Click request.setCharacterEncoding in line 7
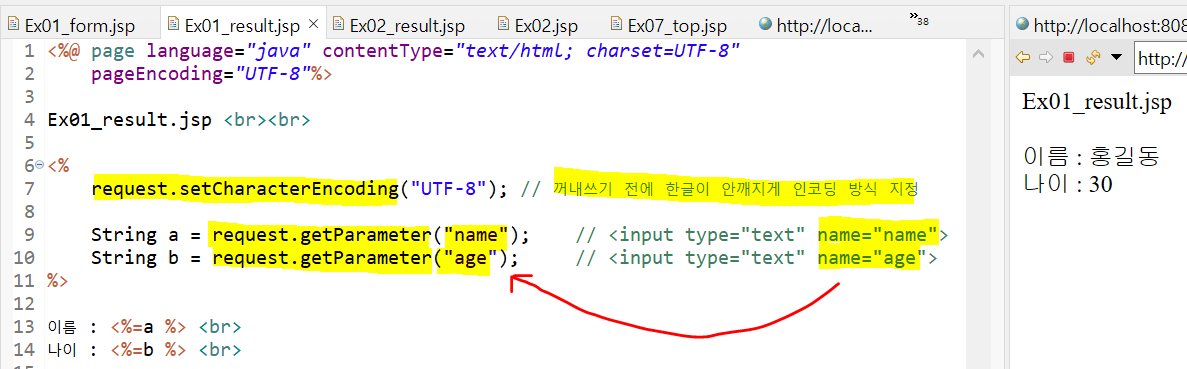Viewport: 1187px width, 369px height. (x=245, y=188)
